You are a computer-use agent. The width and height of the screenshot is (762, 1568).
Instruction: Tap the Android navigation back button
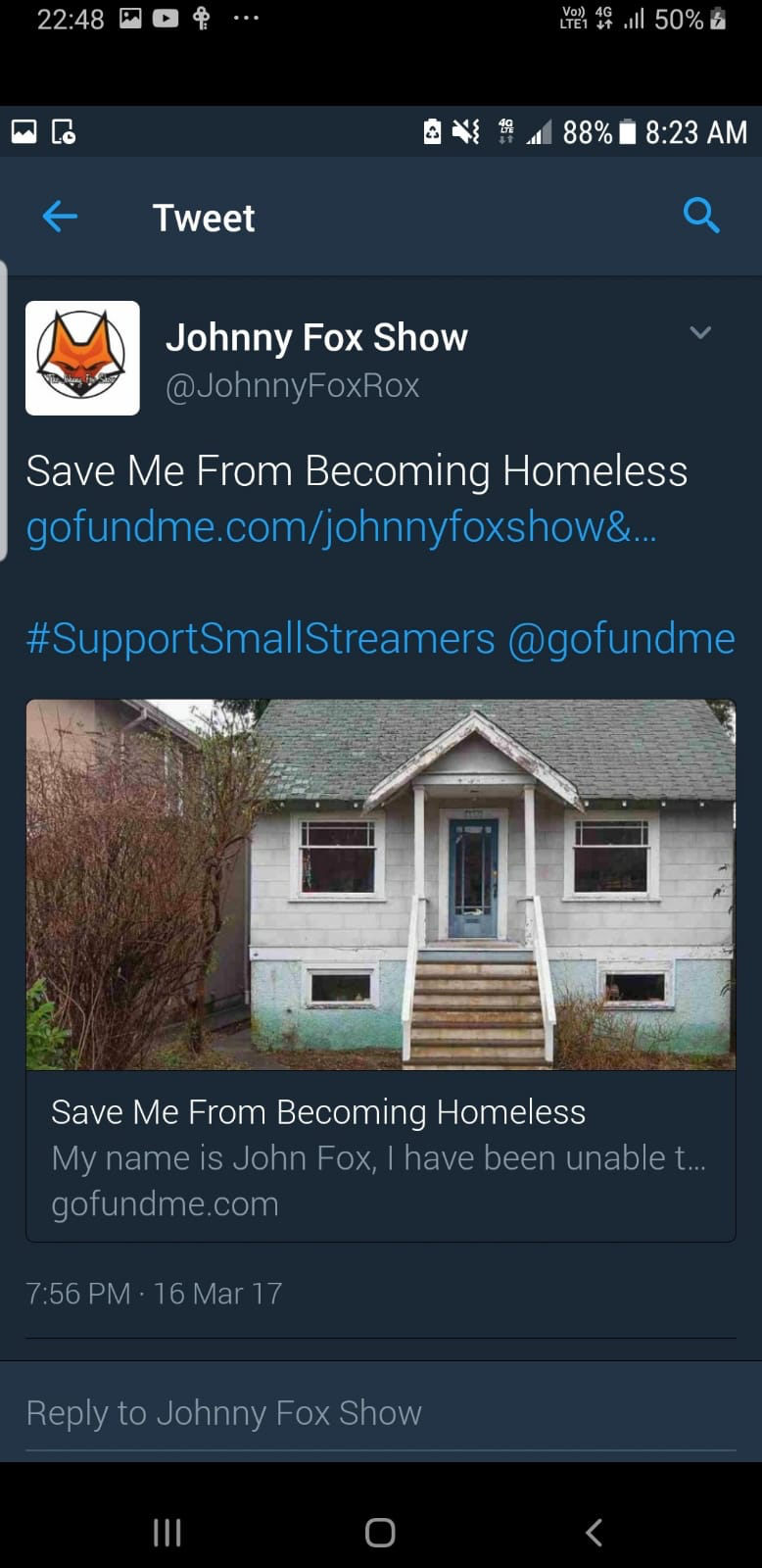(594, 1532)
